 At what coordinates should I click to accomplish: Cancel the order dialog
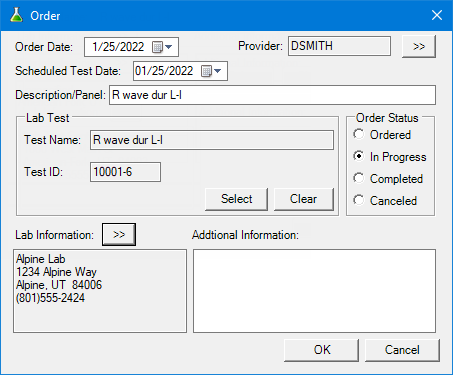pyautogui.click(x=402, y=350)
